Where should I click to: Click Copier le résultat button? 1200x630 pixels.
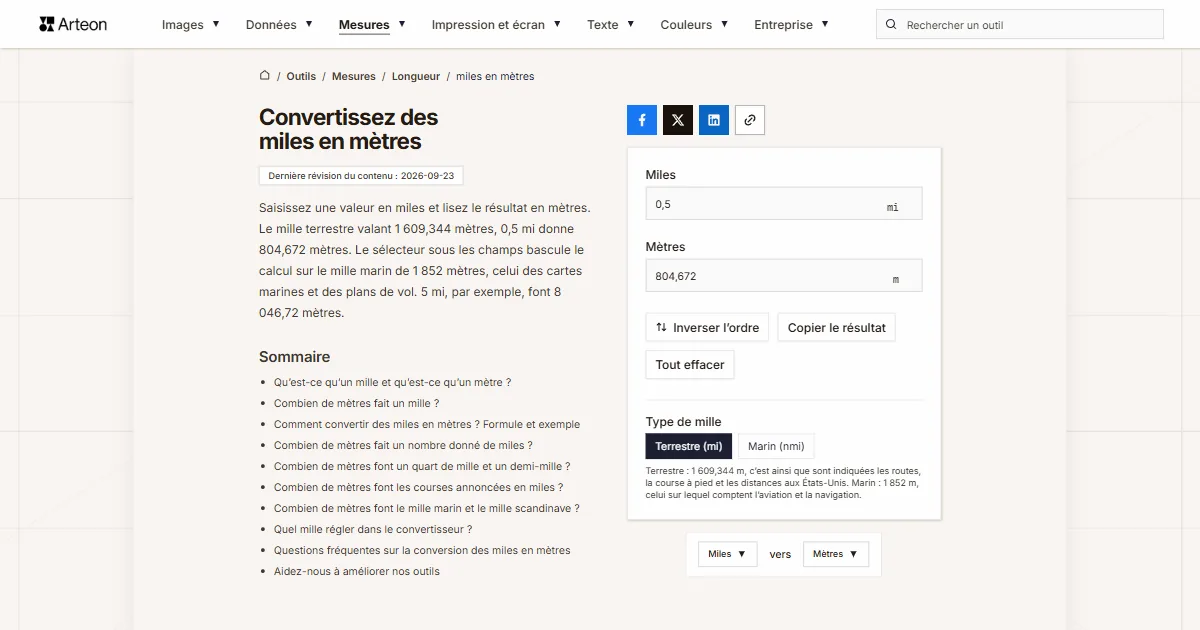coord(836,328)
